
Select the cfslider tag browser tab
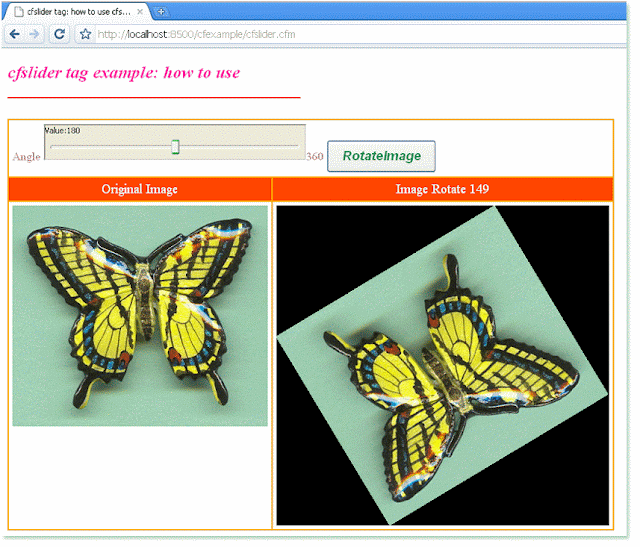click(x=78, y=12)
